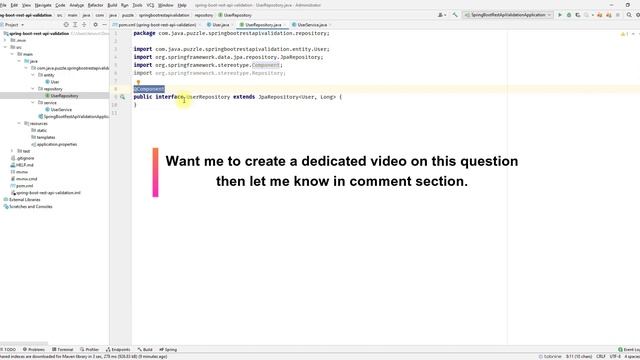Viewport: 640px width, 360px height.
Task: Open the Build tool window
Action: tap(145, 350)
